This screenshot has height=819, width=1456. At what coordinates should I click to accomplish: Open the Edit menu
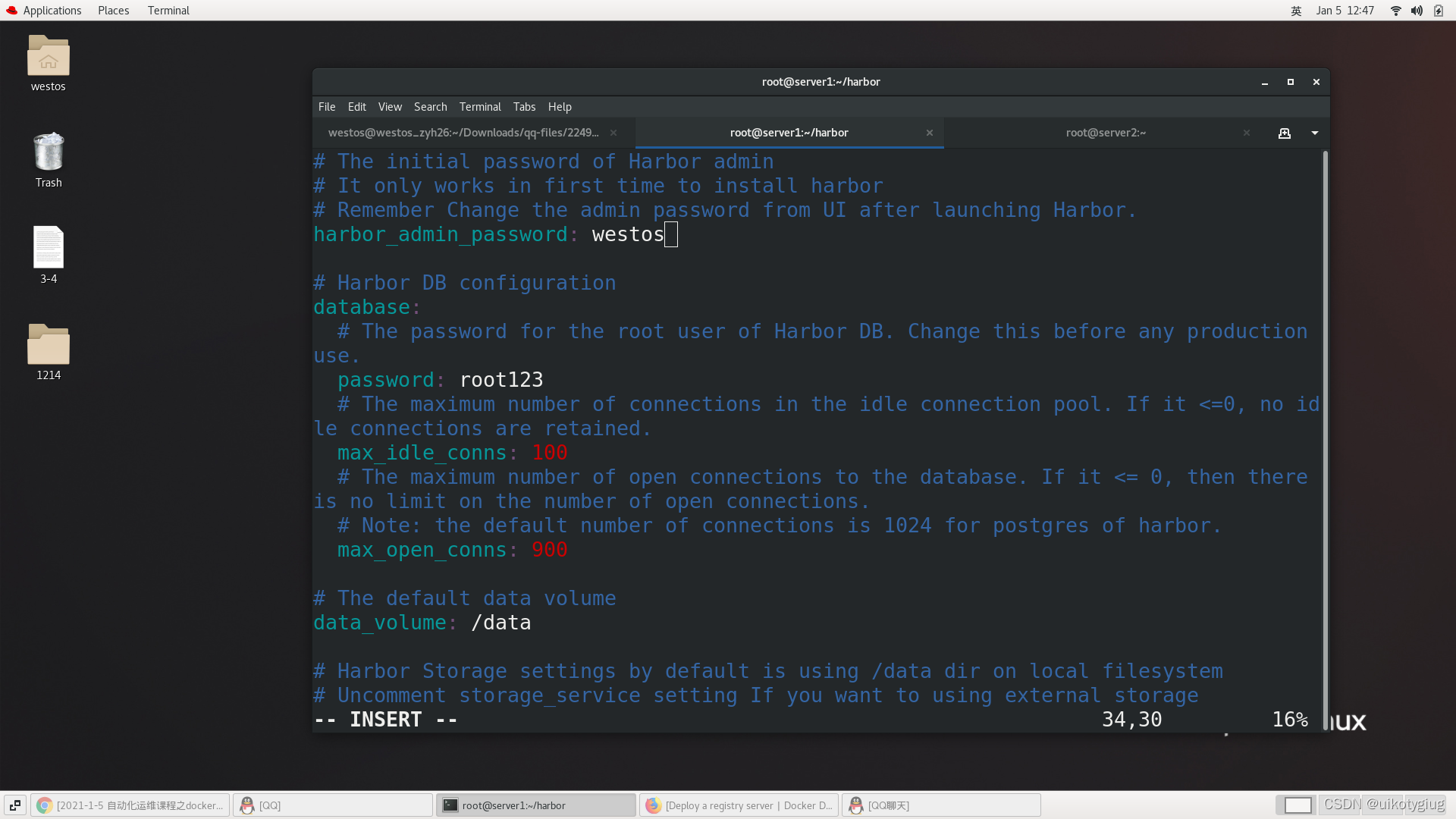[356, 107]
